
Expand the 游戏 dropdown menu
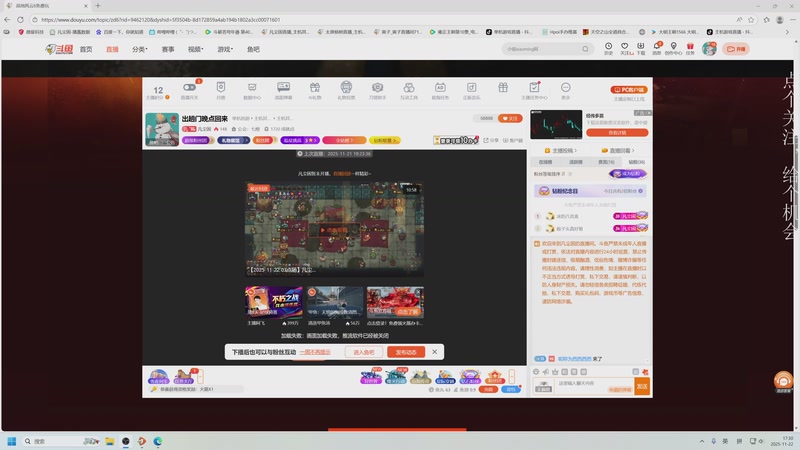tap(225, 49)
